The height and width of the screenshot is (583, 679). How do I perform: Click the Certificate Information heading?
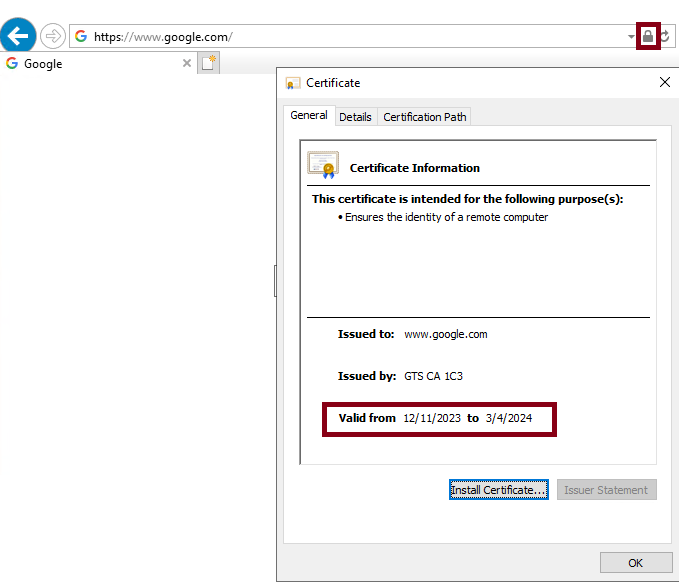point(414,168)
